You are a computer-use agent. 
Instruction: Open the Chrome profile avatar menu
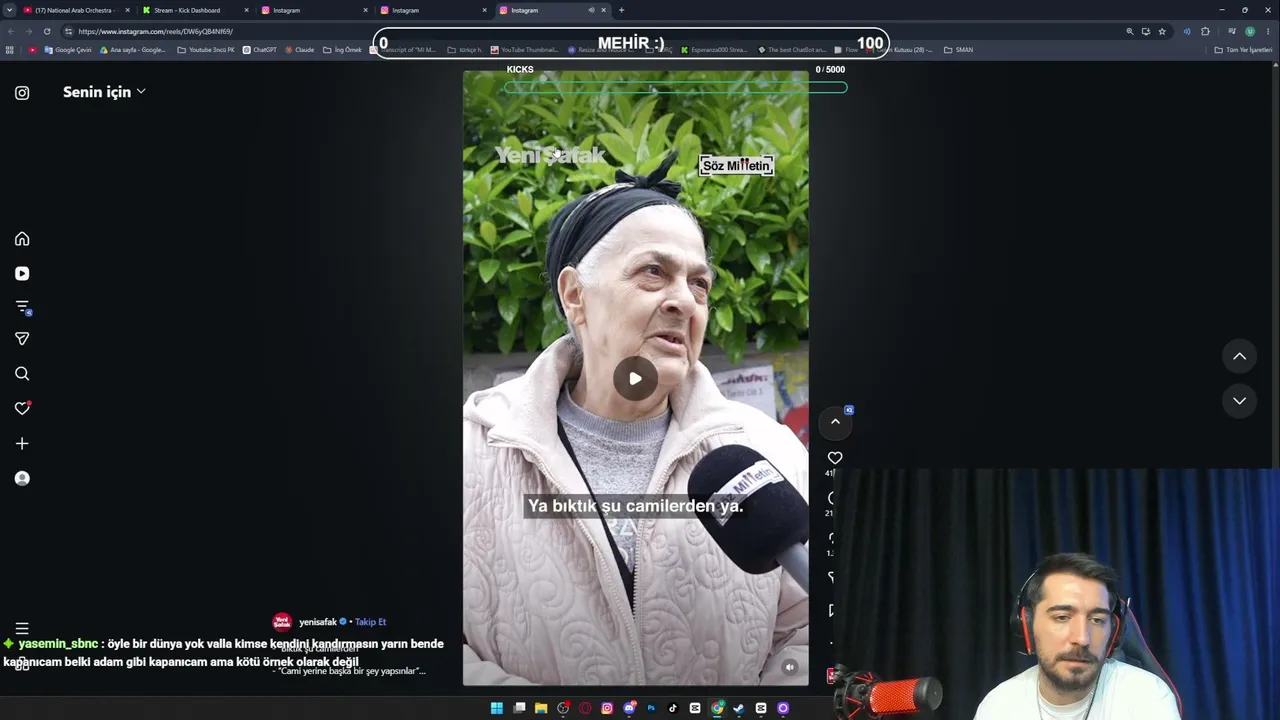(1250, 31)
